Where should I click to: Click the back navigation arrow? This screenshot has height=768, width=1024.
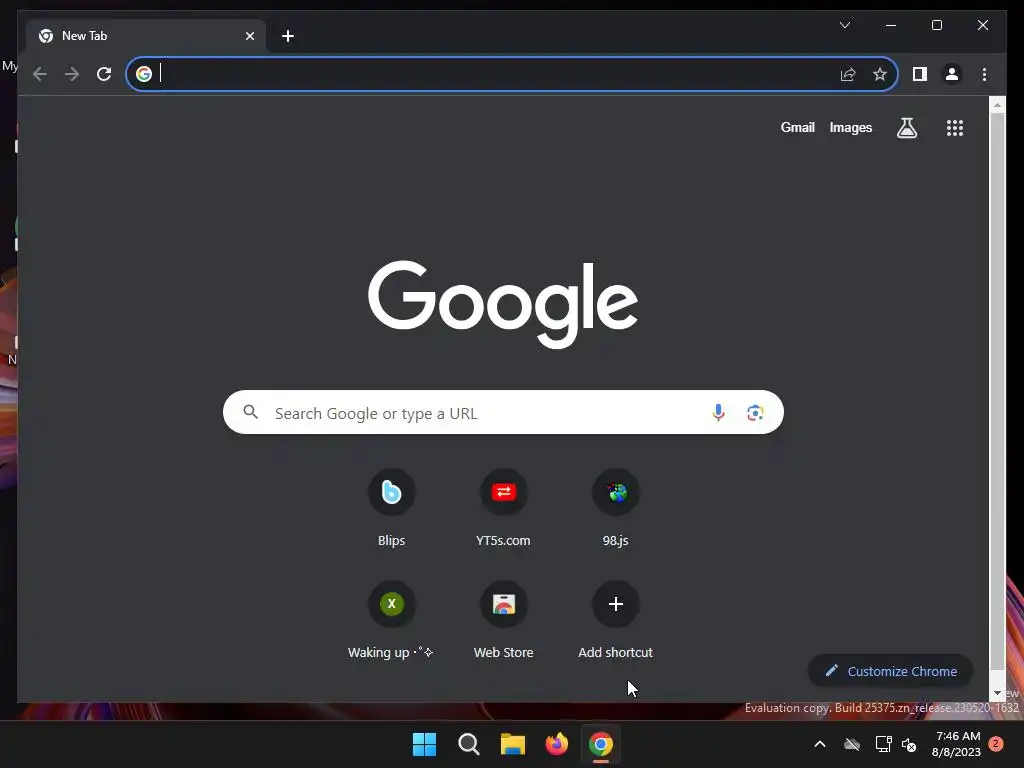click(40, 74)
